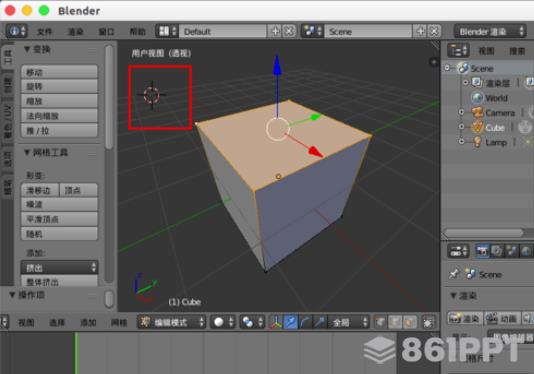
Task: Toggle the 3D manipulator axis icon
Action: click(276, 322)
